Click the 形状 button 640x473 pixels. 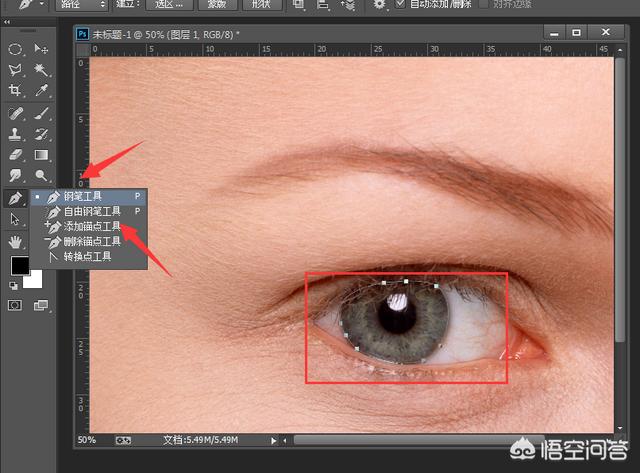coord(264,5)
